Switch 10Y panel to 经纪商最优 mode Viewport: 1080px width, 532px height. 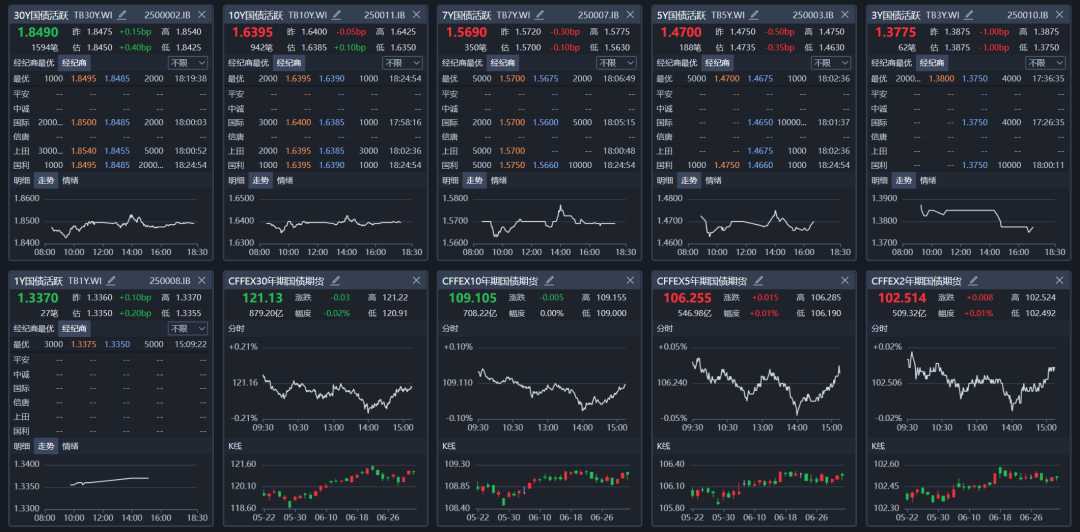(x=249, y=63)
